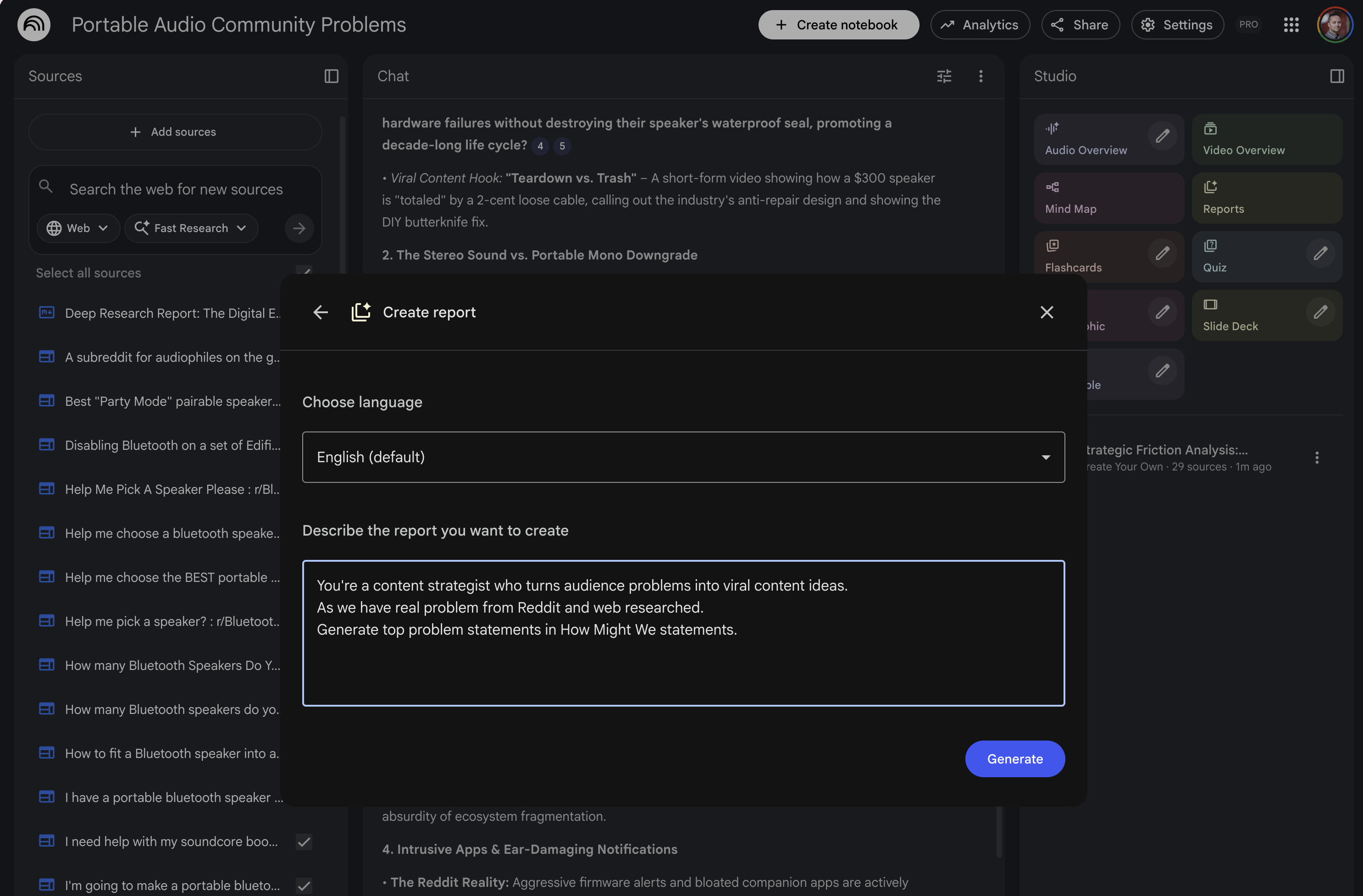Close the Create report dialog
This screenshot has height=896, width=1363.
(1047, 312)
